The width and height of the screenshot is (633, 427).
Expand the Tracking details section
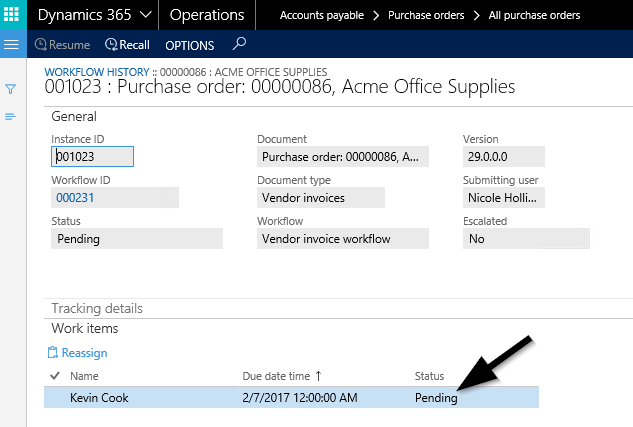(x=97, y=308)
